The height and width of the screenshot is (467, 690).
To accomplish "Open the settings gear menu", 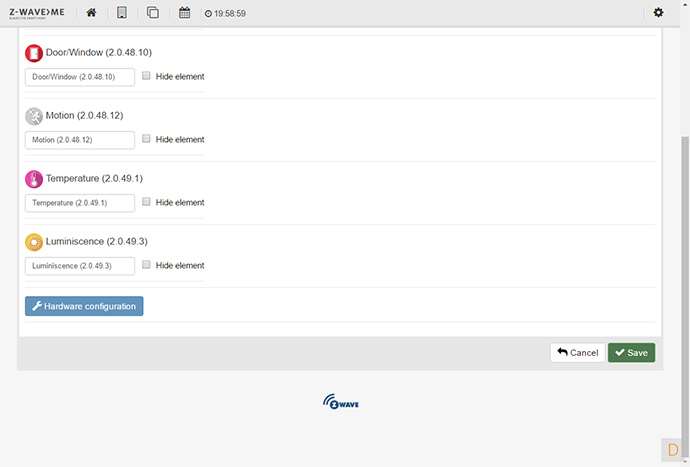I will (658, 12).
